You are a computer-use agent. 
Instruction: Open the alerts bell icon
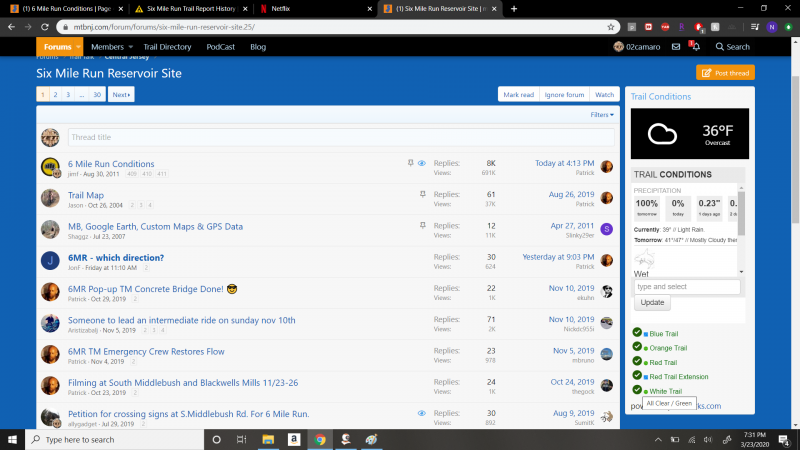point(696,47)
